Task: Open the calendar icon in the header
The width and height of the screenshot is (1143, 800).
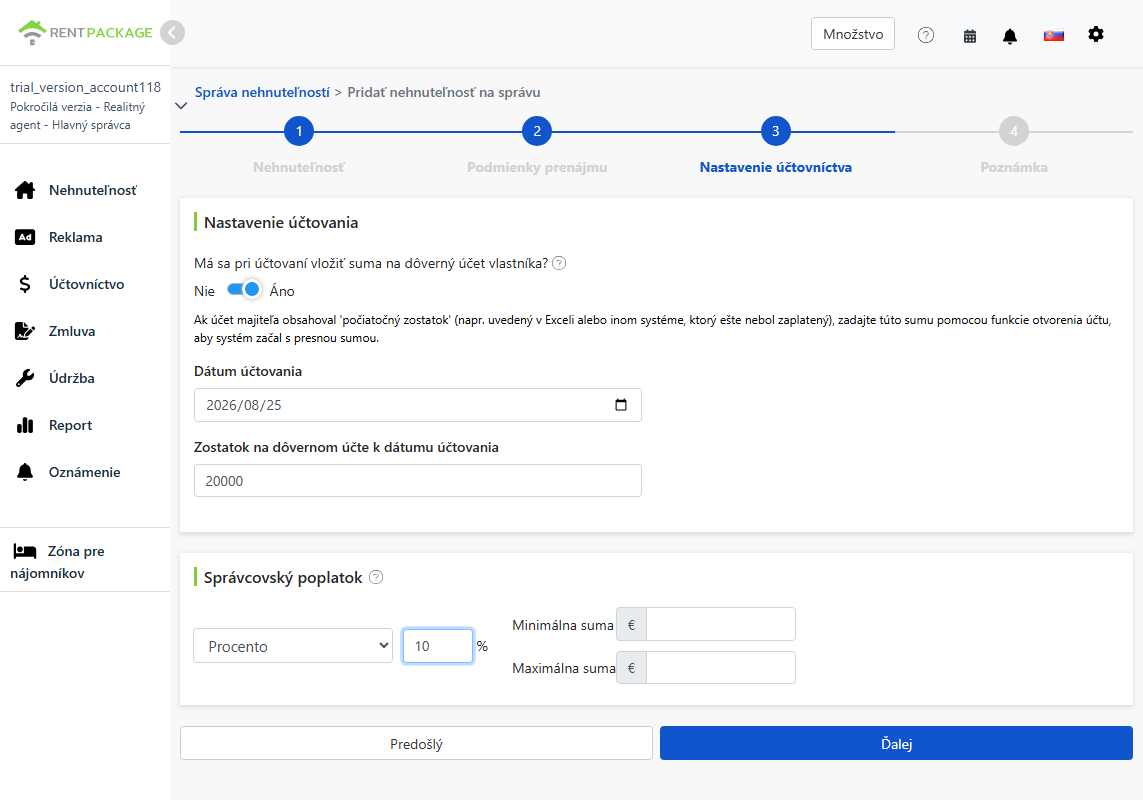Action: [970, 36]
